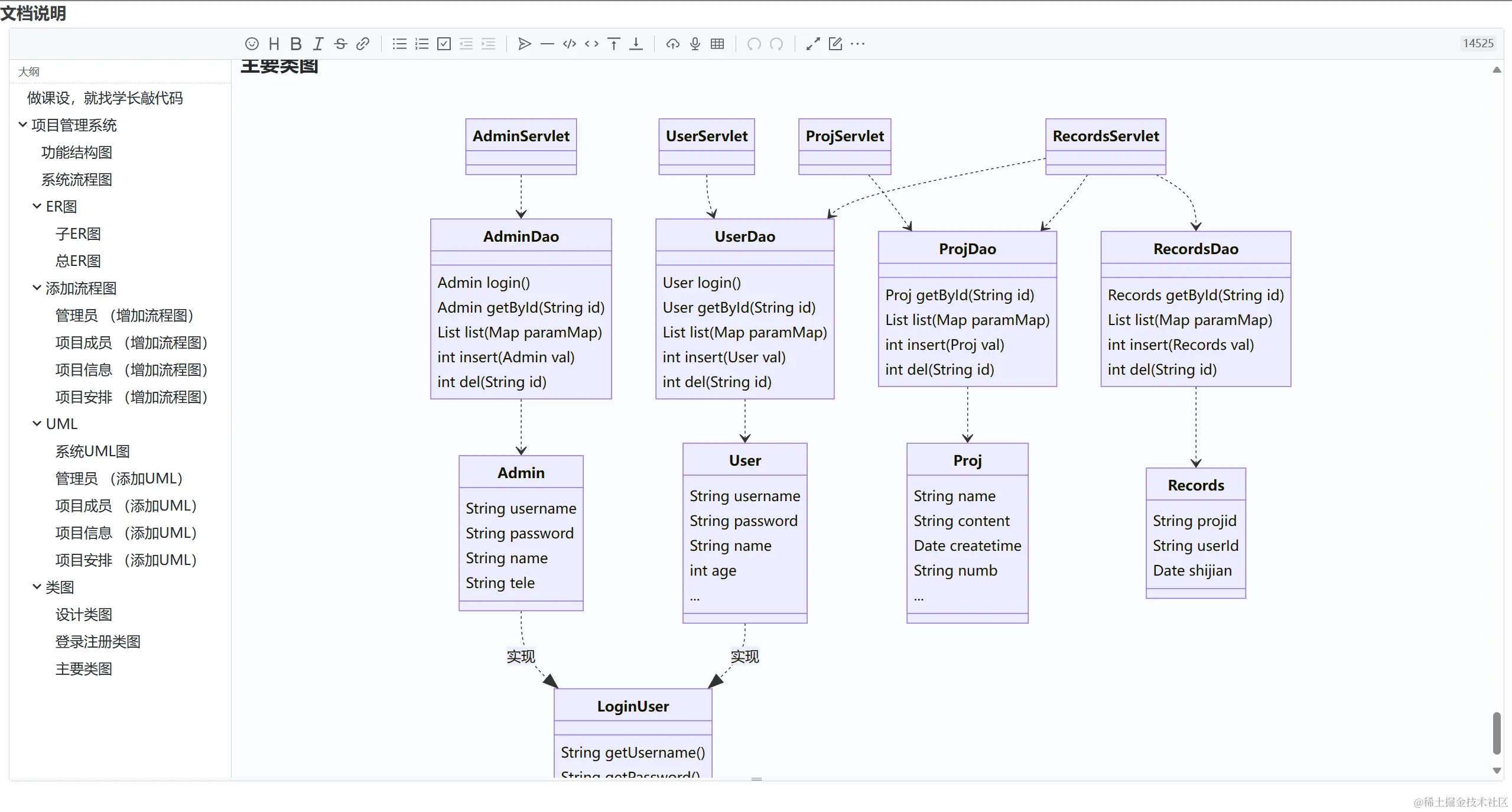Viewport: 1512px width, 812px height.
Task: Toggle bold formatting
Action: (x=296, y=44)
